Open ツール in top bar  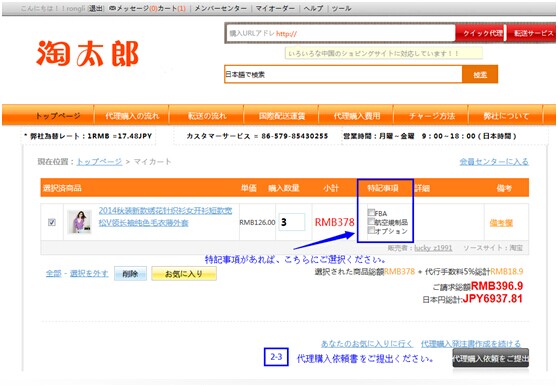(341, 8)
